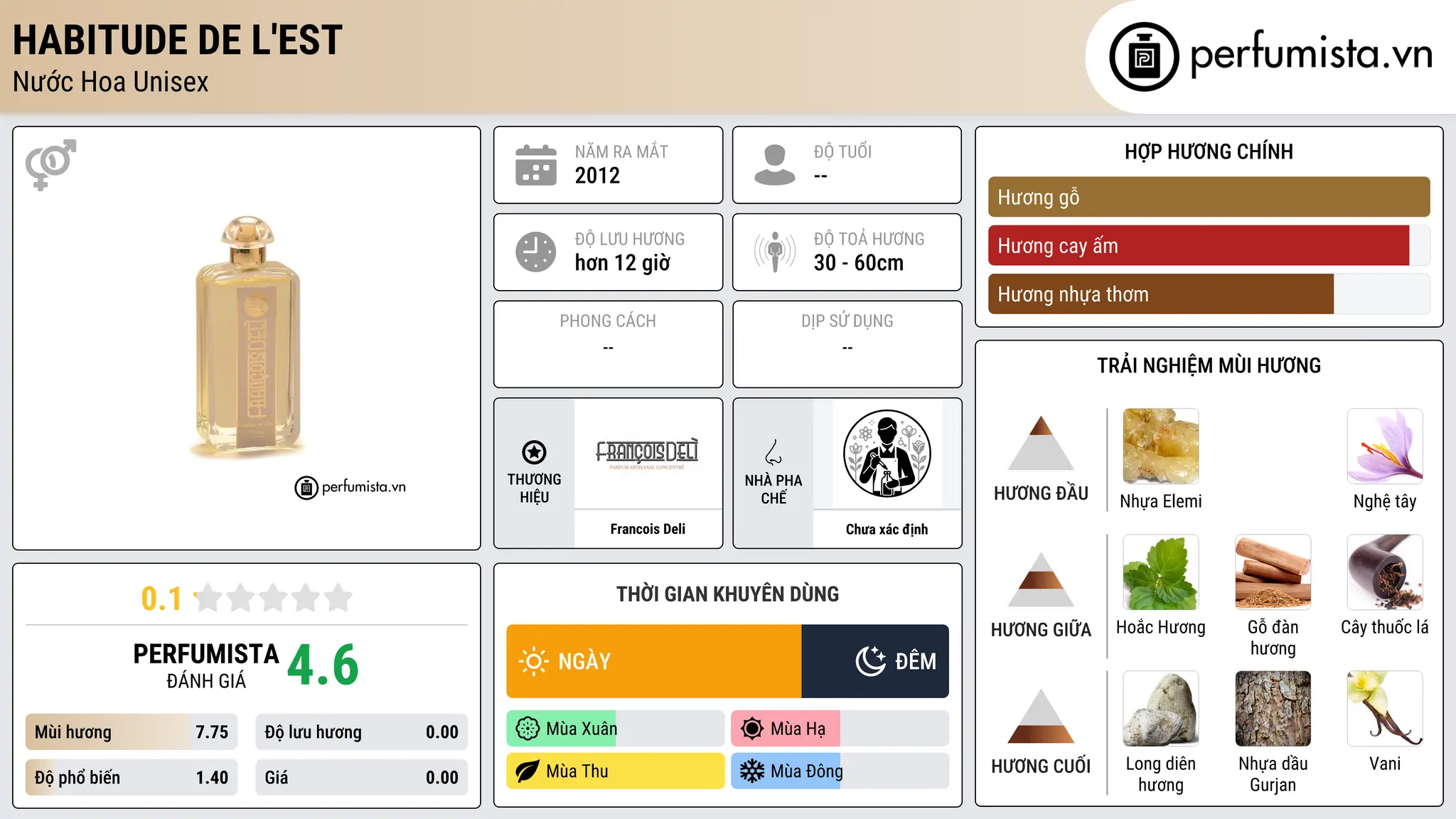The width and height of the screenshot is (1456, 819).
Task: Click the Mùa Đông season bar
Action: (x=840, y=771)
